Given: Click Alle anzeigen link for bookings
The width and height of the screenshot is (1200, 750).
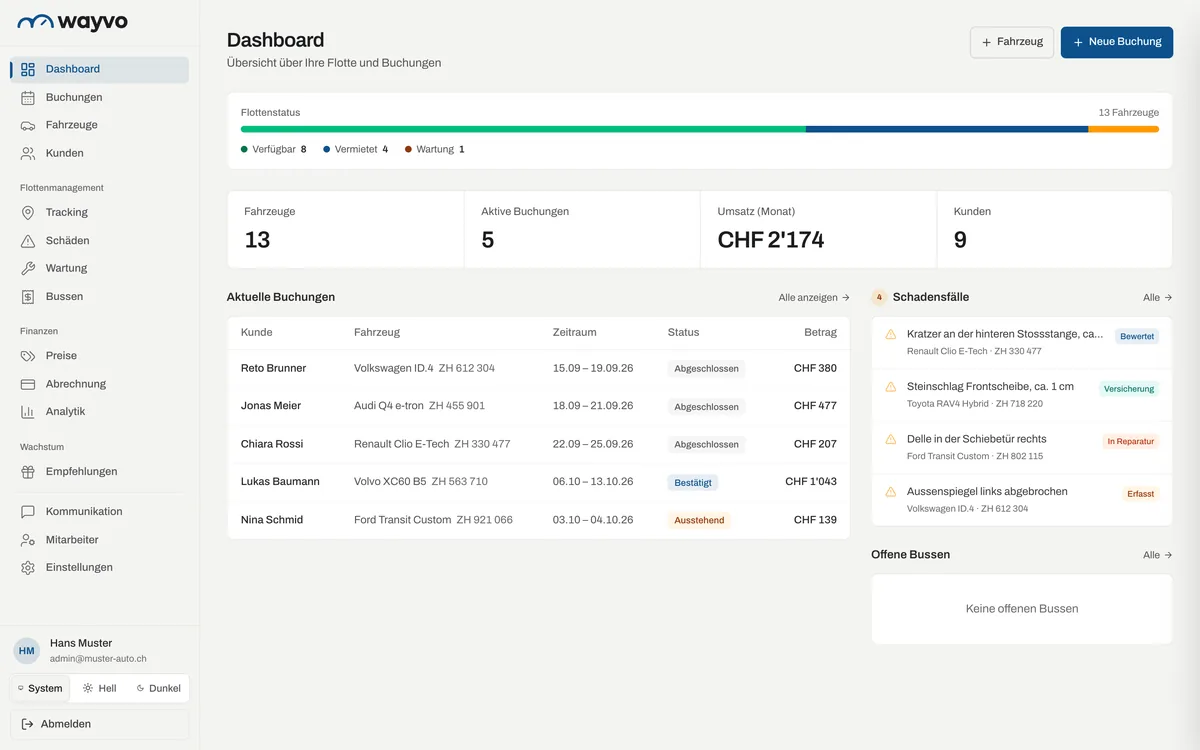Looking at the screenshot, I should tap(814, 297).
